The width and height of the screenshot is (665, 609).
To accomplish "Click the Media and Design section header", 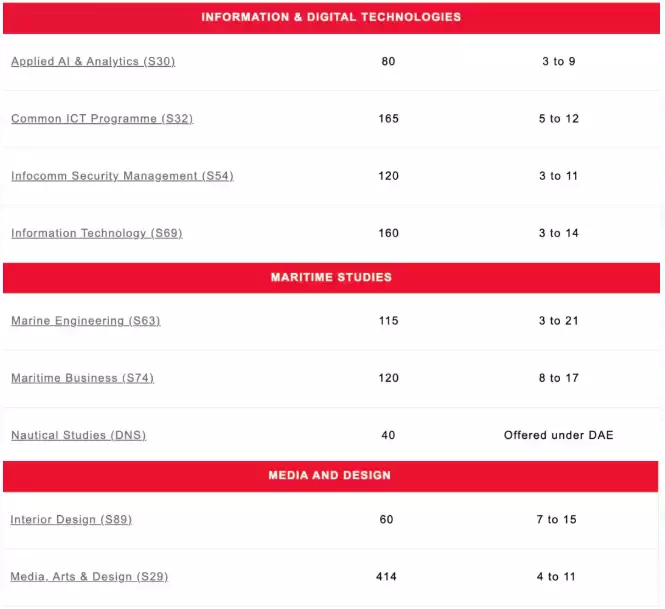I will (329, 475).
